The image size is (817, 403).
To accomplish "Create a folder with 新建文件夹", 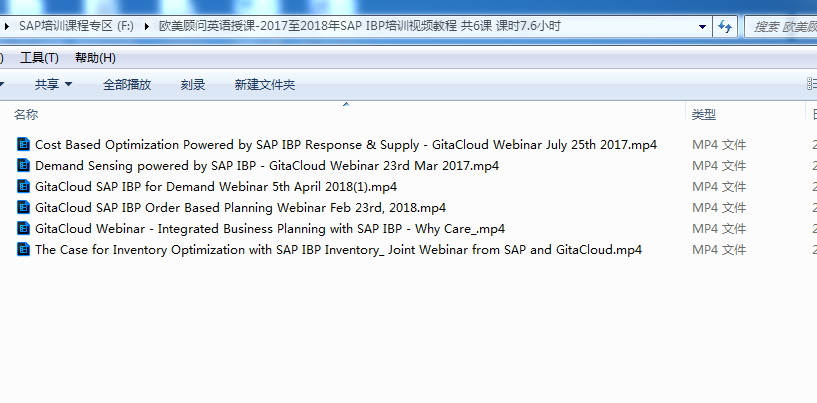I will (265, 84).
